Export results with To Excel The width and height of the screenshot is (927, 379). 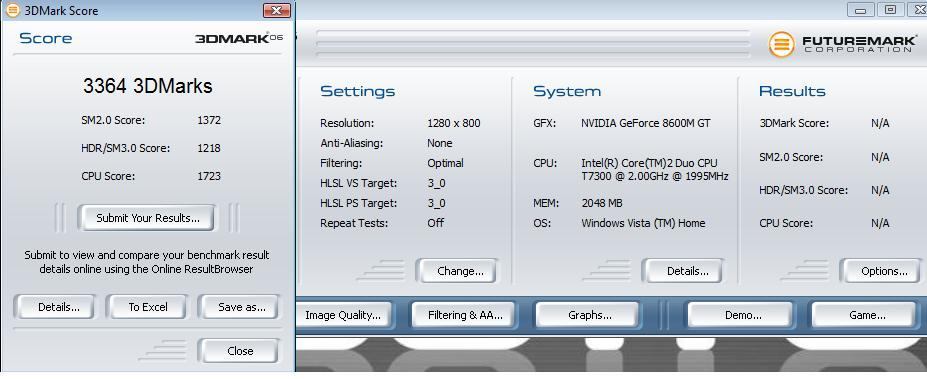click(147, 307)
